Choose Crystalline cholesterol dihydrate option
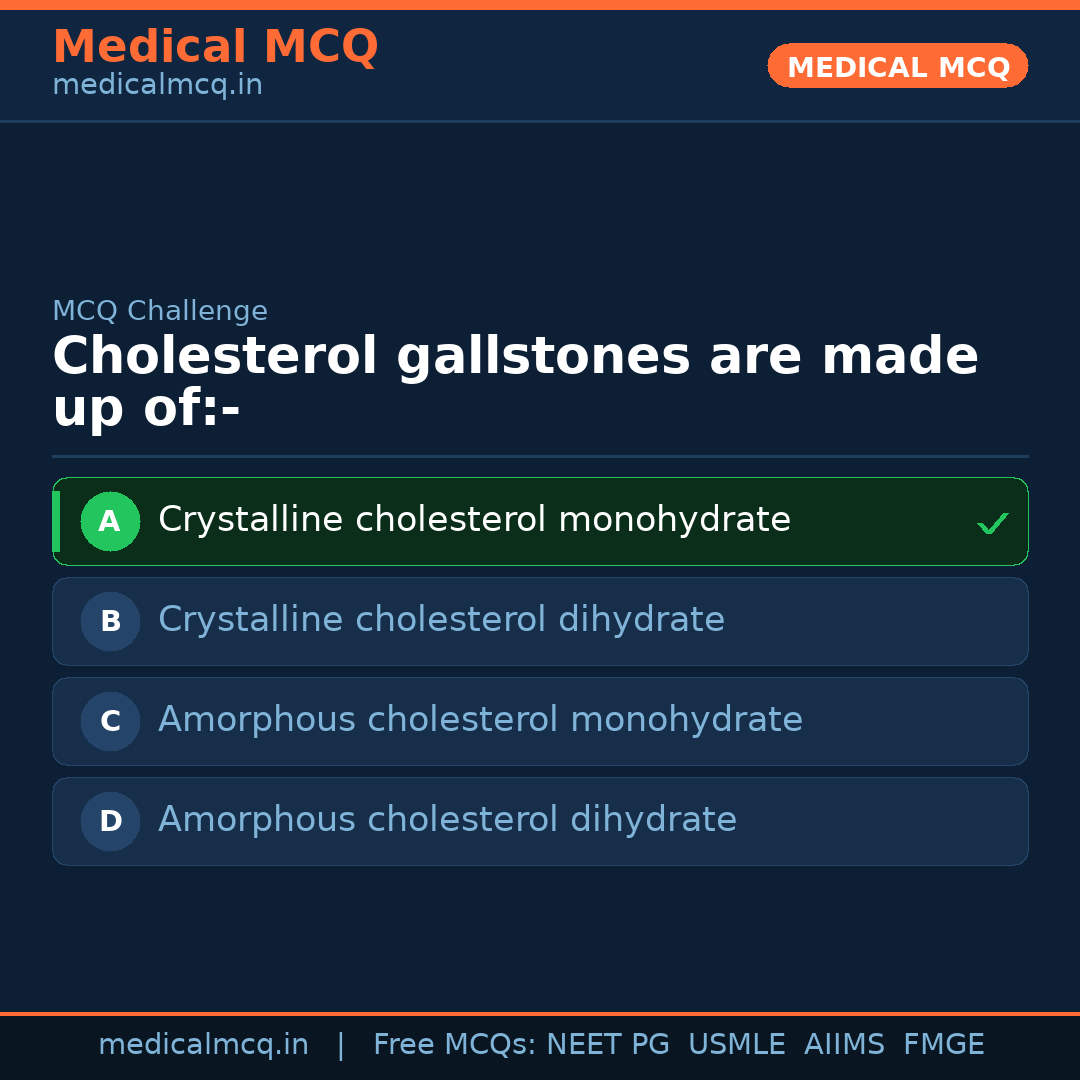The image size is (1080, 1080). pos(441,620)
